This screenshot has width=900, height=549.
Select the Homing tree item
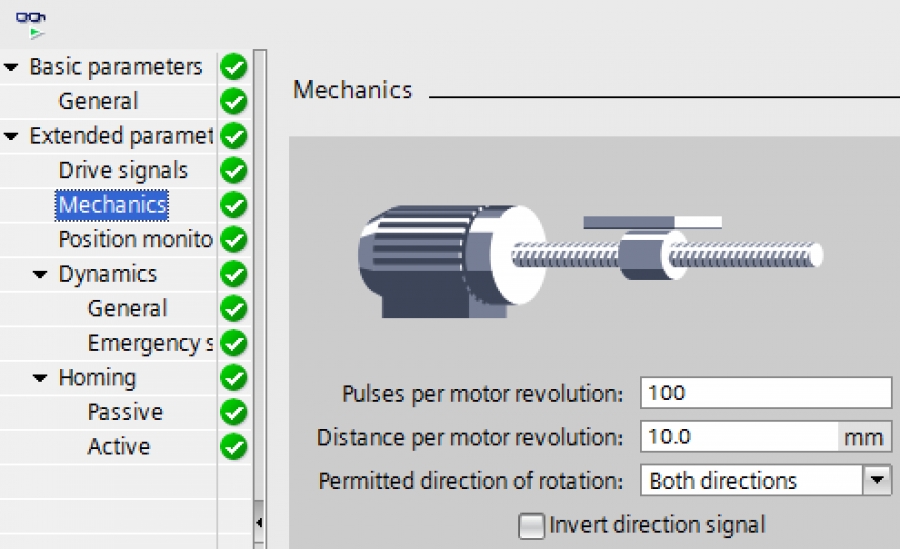tap(97, 378)
